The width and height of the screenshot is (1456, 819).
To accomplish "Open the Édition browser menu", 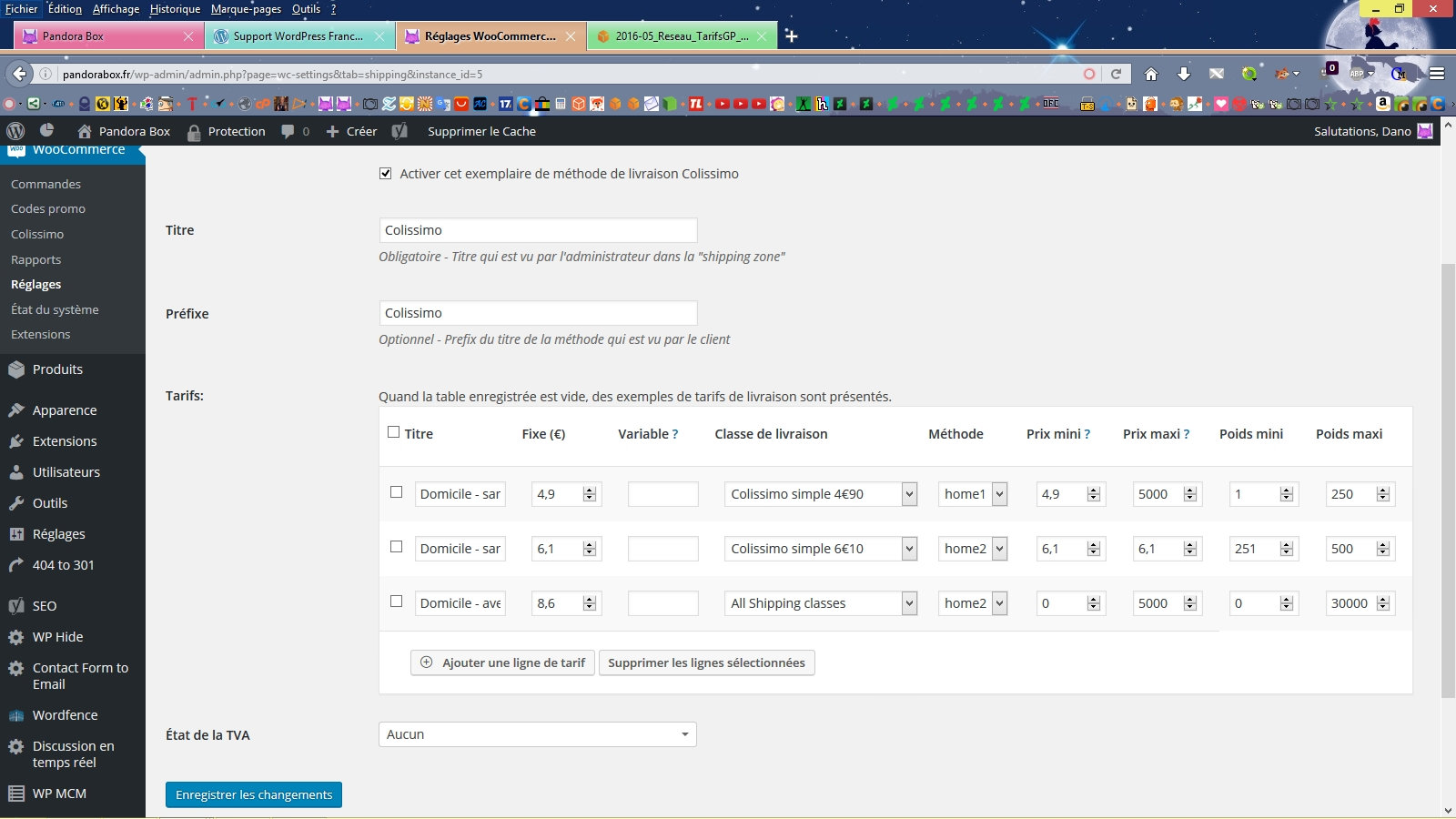I will [x=65, y=9].
